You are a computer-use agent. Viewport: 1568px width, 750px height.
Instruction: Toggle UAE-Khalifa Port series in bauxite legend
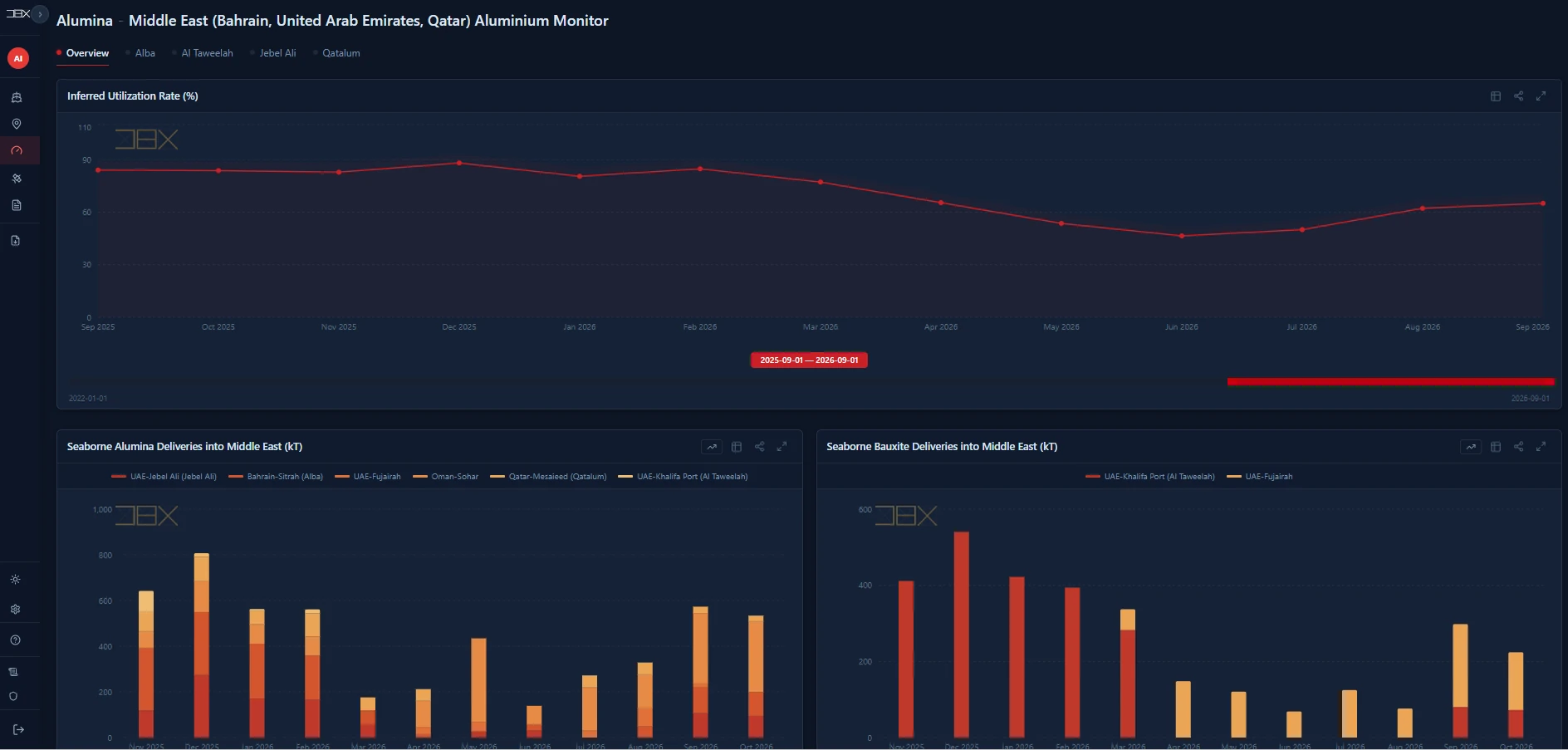coord(1150,477)
